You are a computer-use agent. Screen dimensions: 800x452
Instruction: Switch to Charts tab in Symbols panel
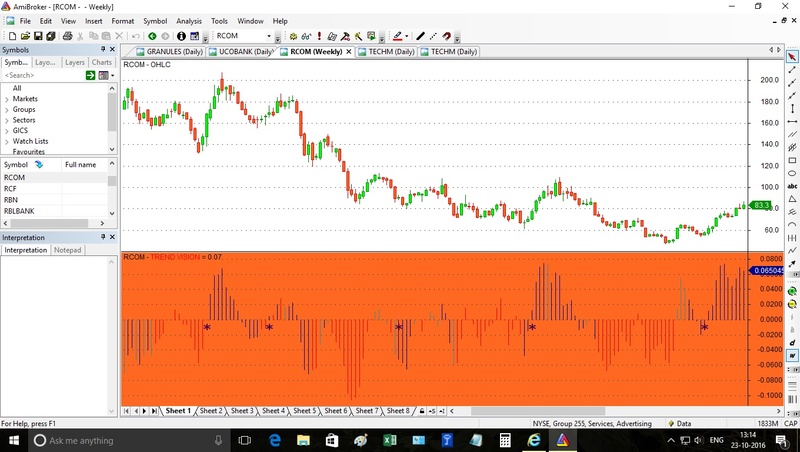(102, 62)
